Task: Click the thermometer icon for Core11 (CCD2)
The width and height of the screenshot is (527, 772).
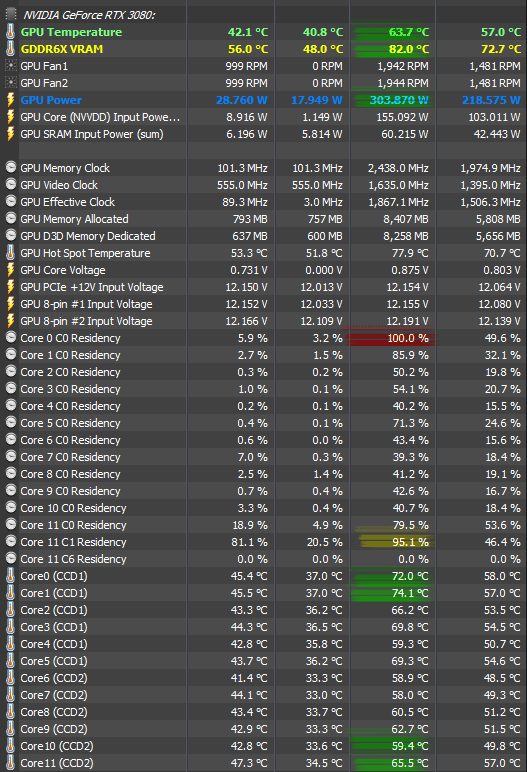Action: (x=10, y=763)
